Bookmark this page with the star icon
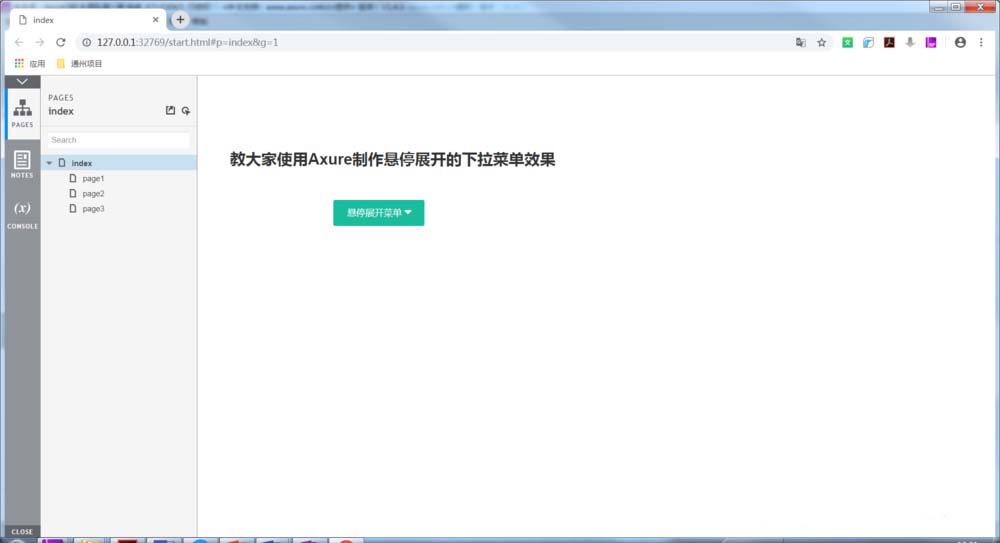Screen dimensions: 1000x543 [x=822, y=43]
